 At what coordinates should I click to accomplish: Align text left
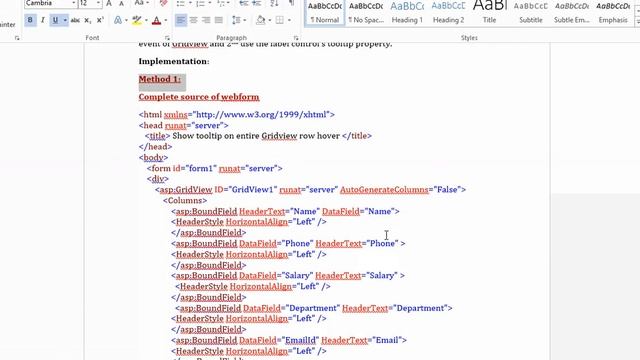coord(181,20)
